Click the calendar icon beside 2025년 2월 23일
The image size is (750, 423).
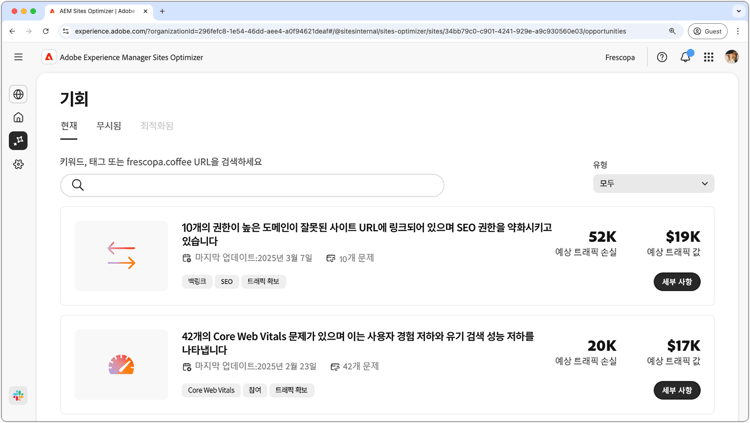click(187, 367)
